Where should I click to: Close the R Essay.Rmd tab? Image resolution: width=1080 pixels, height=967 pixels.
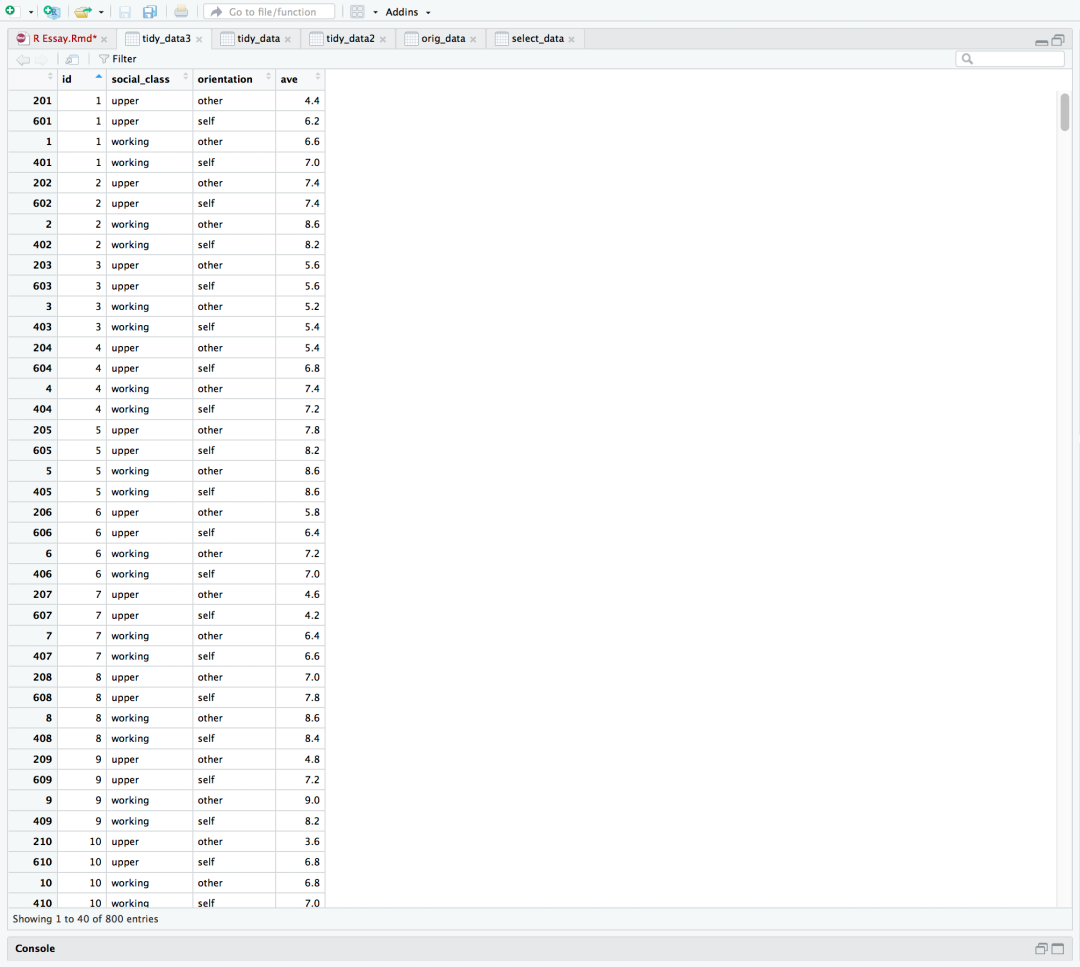pyautogui.click(x=104, y=39)
